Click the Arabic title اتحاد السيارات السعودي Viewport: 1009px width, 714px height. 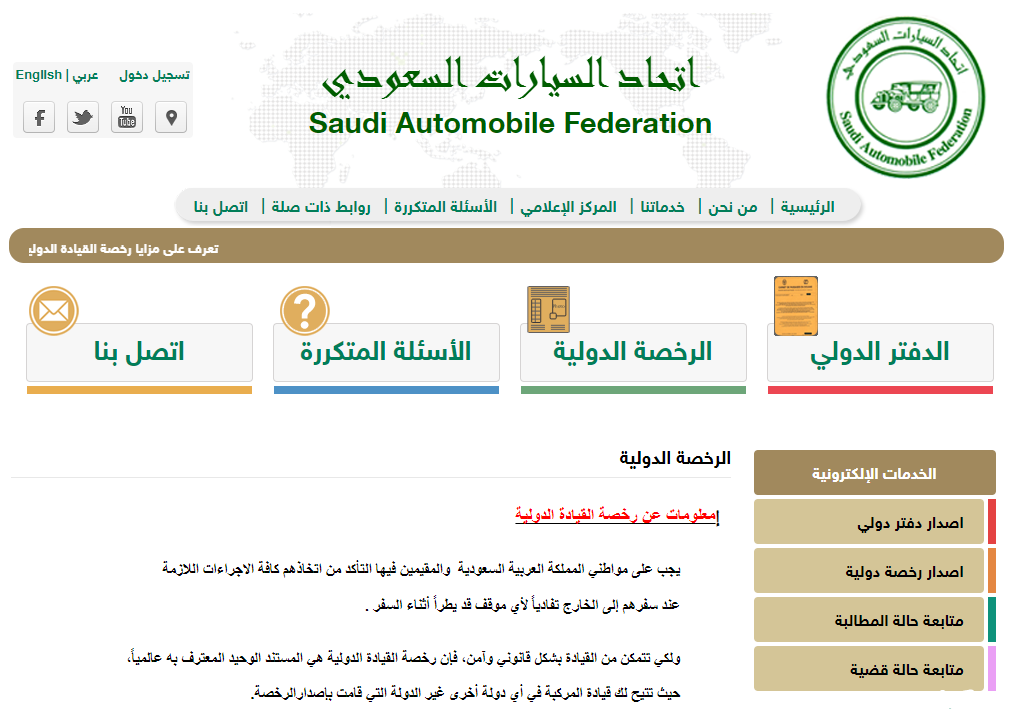(x=512, y=77)
